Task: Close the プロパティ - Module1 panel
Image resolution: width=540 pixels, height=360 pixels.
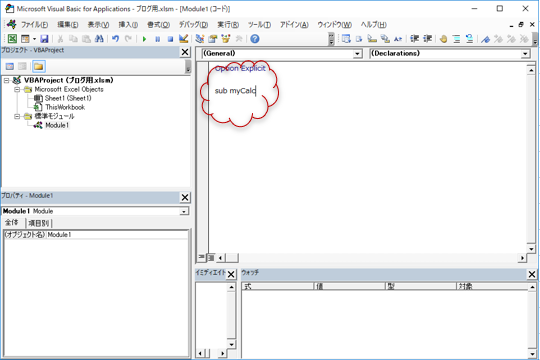Action: tap(185, 197)
